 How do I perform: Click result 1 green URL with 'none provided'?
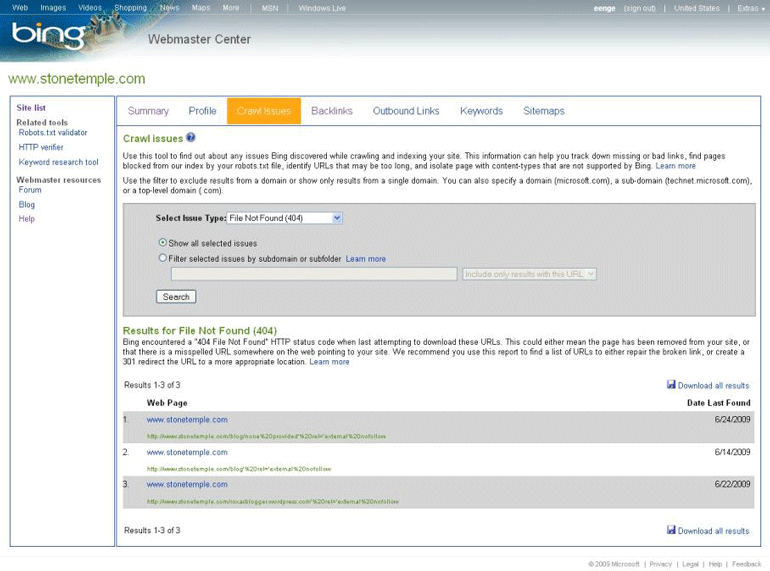click(x=266, y=436)
